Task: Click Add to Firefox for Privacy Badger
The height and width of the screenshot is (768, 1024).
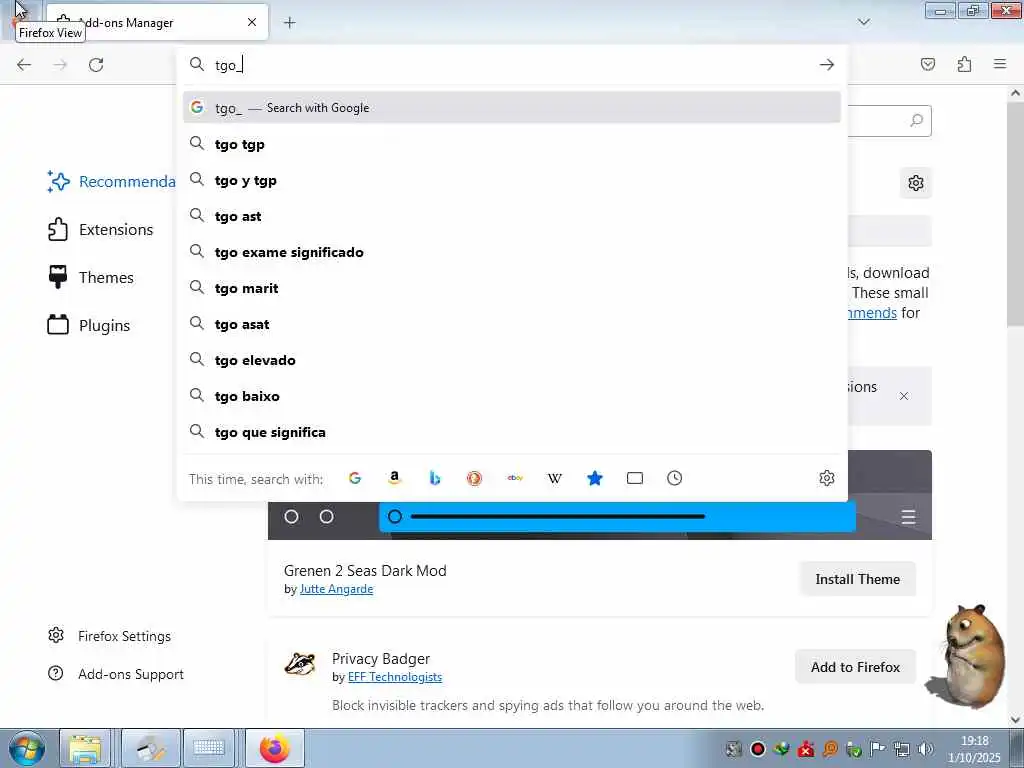Action: click(x=856, y=667)
